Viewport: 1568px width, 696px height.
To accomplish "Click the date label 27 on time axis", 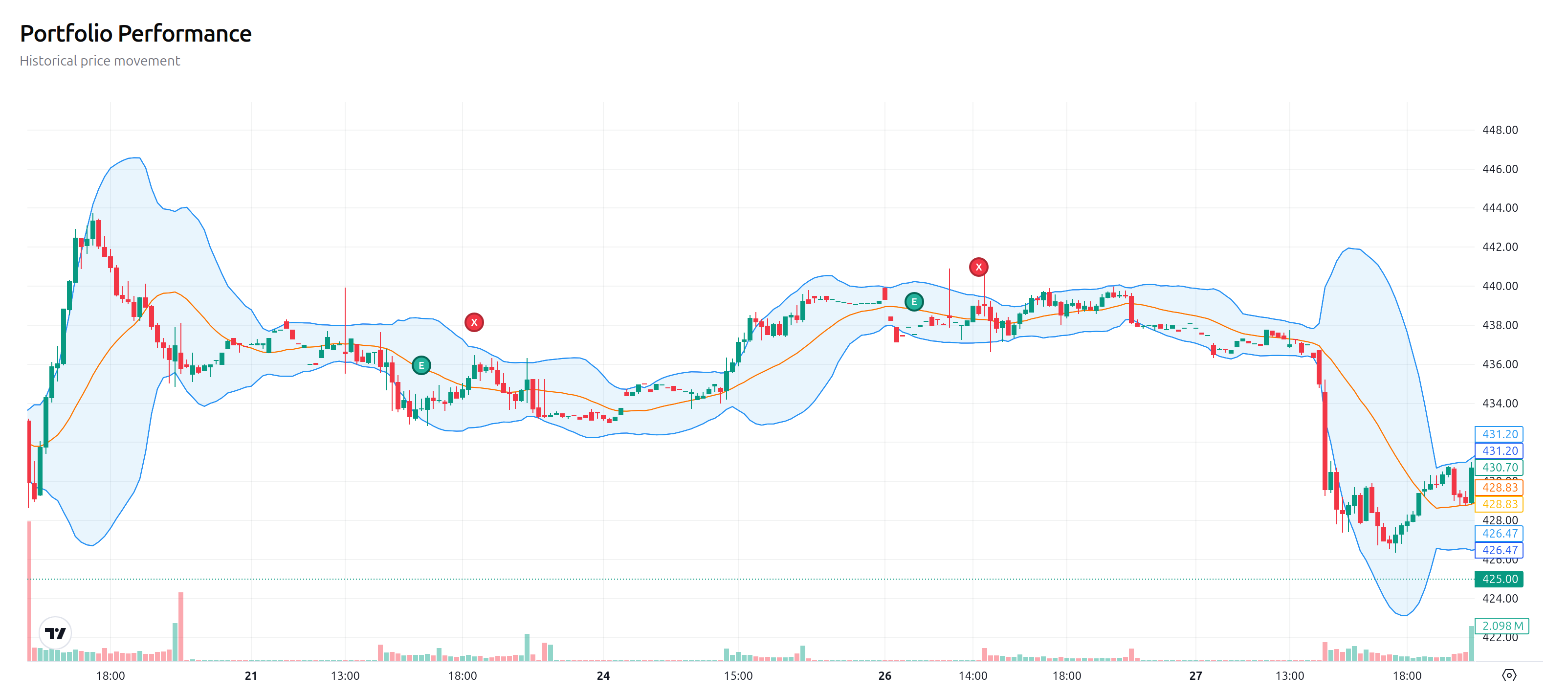I will [1195, 675].
